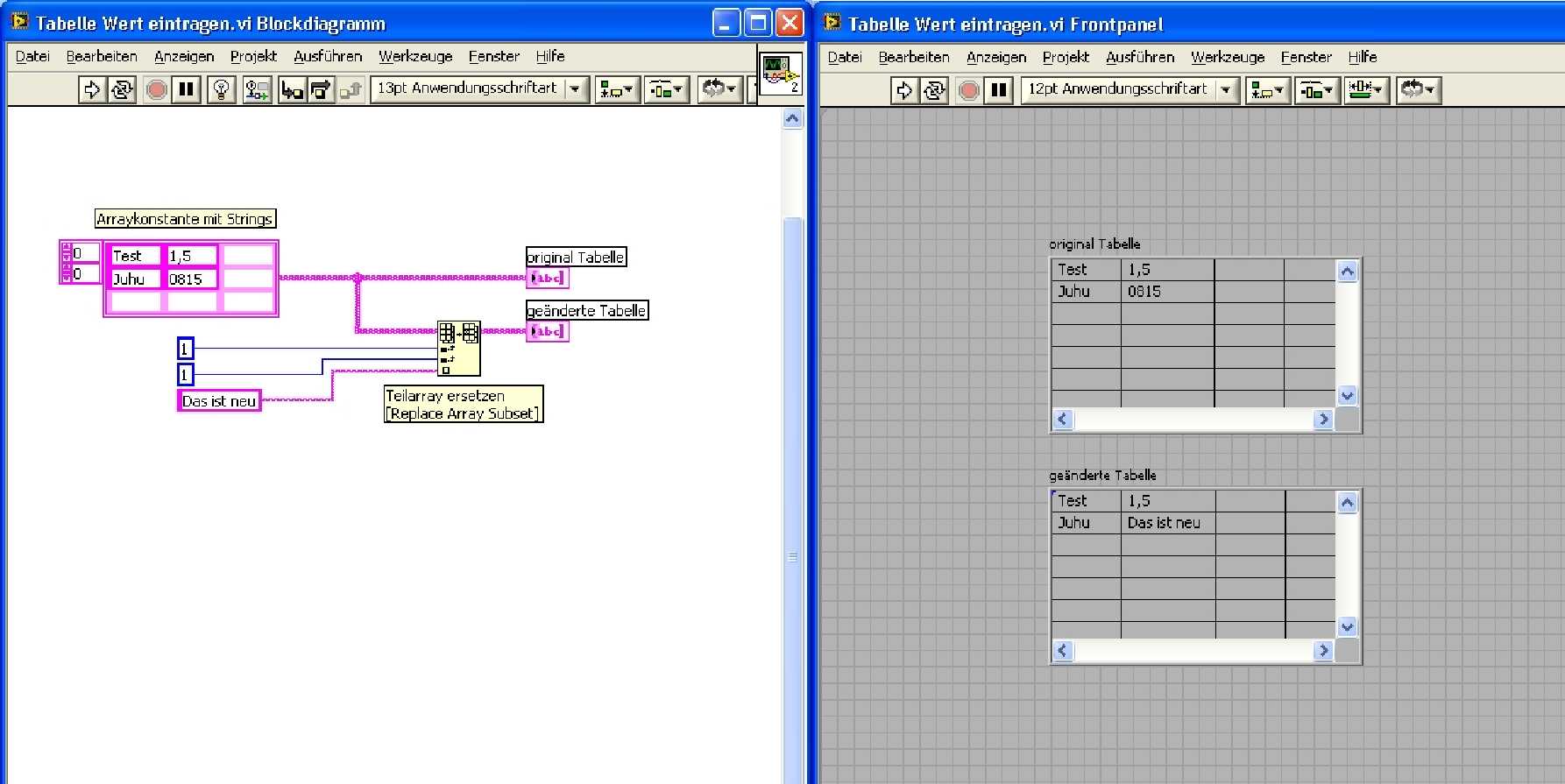Click the Replace Array Subset function node
This screenshot has width=1565, height=784.
coord(458,348)
